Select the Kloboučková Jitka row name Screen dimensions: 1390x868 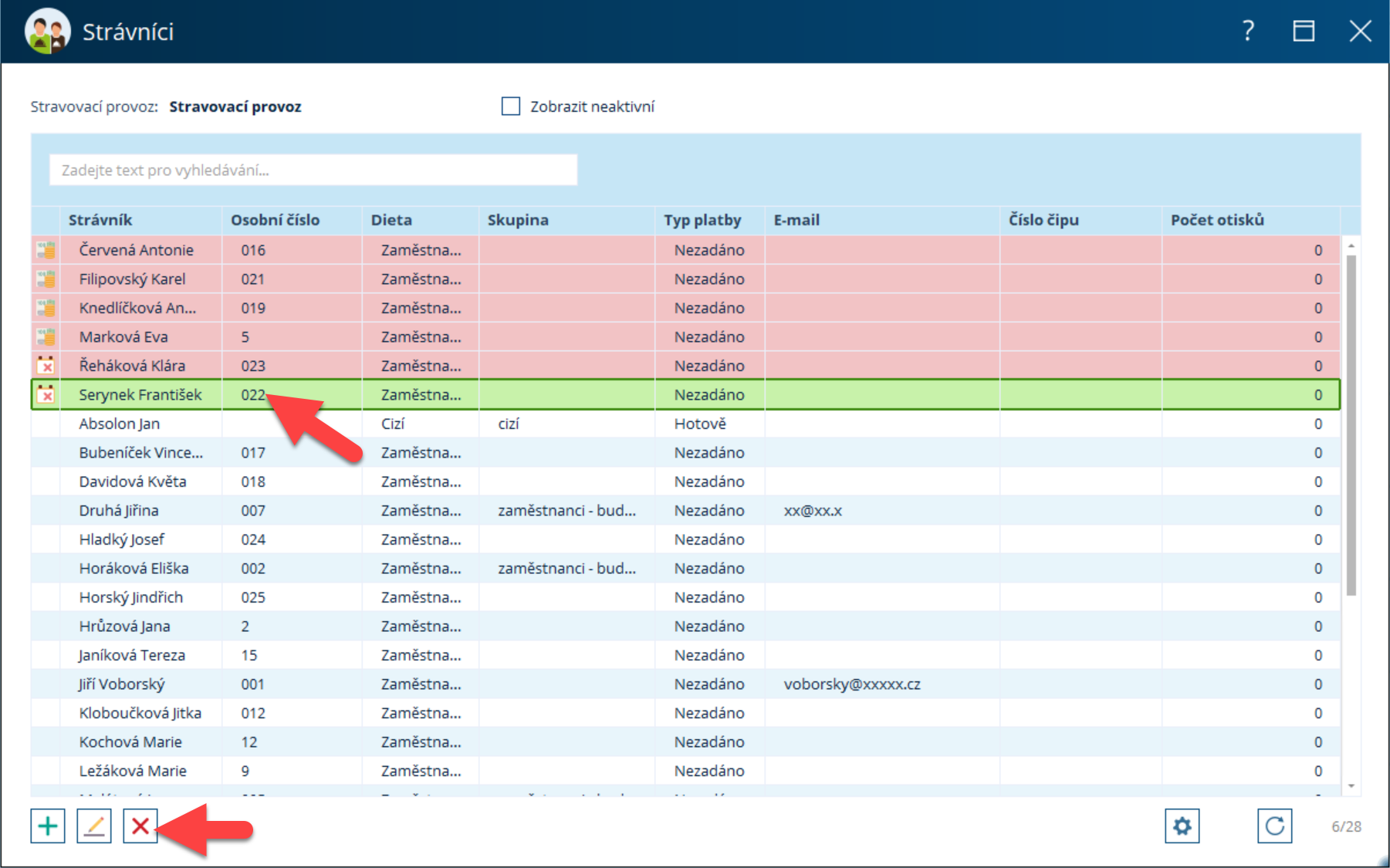click(x=140, y=713)
